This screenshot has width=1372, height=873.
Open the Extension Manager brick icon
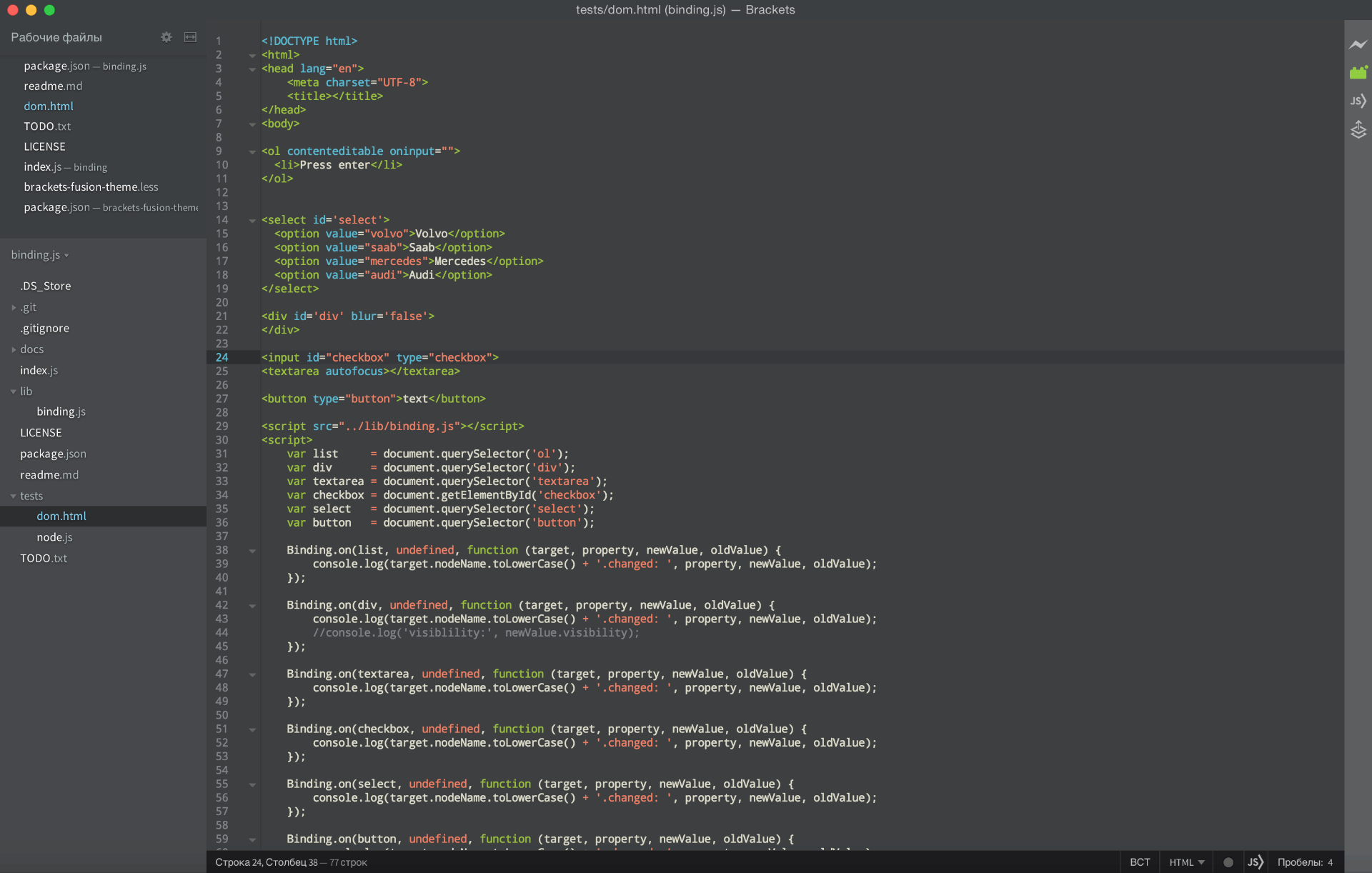point(1358,72)
